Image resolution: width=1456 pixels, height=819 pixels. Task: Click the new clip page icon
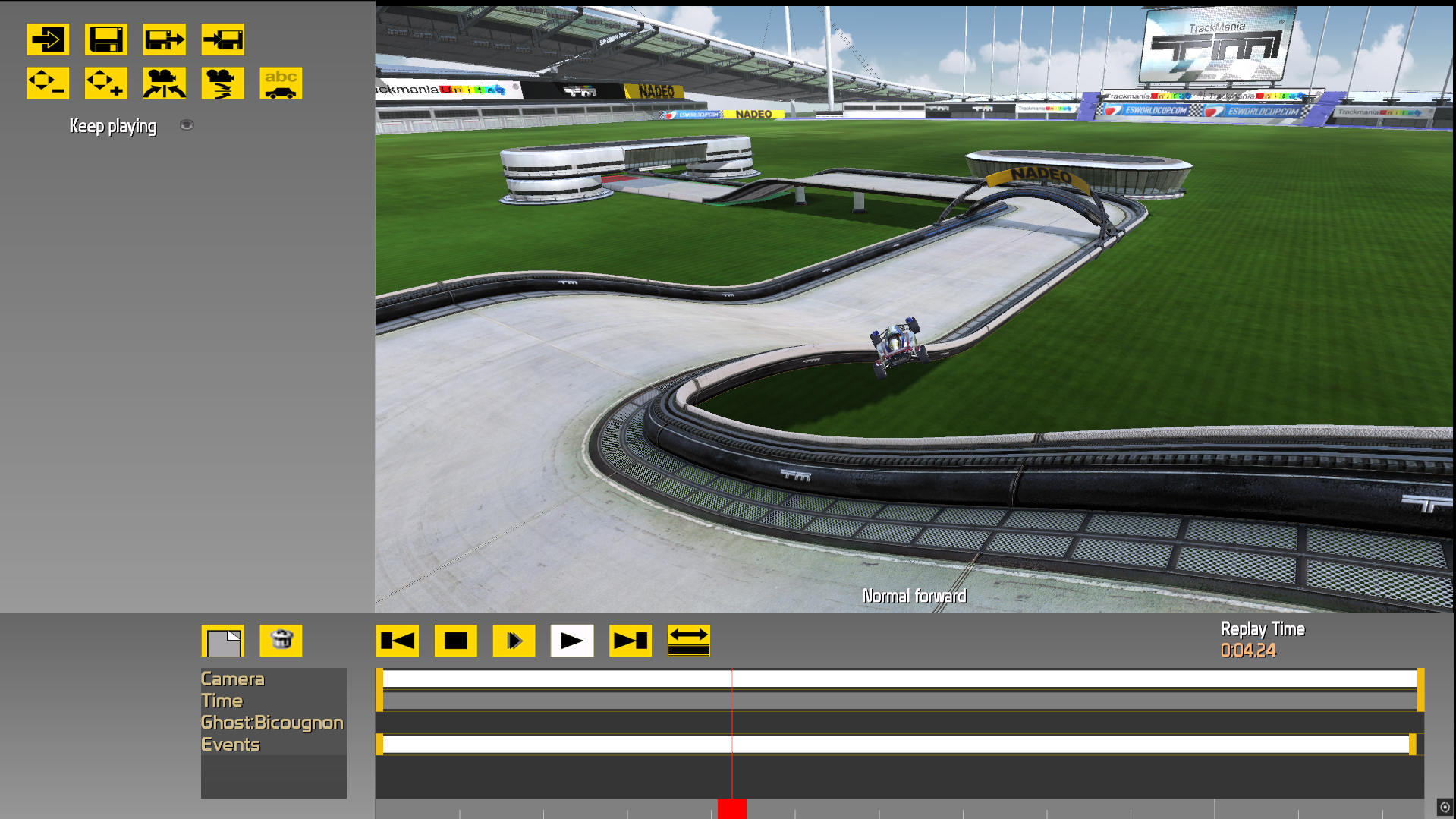pyautogui.click(x=223, y=641)
